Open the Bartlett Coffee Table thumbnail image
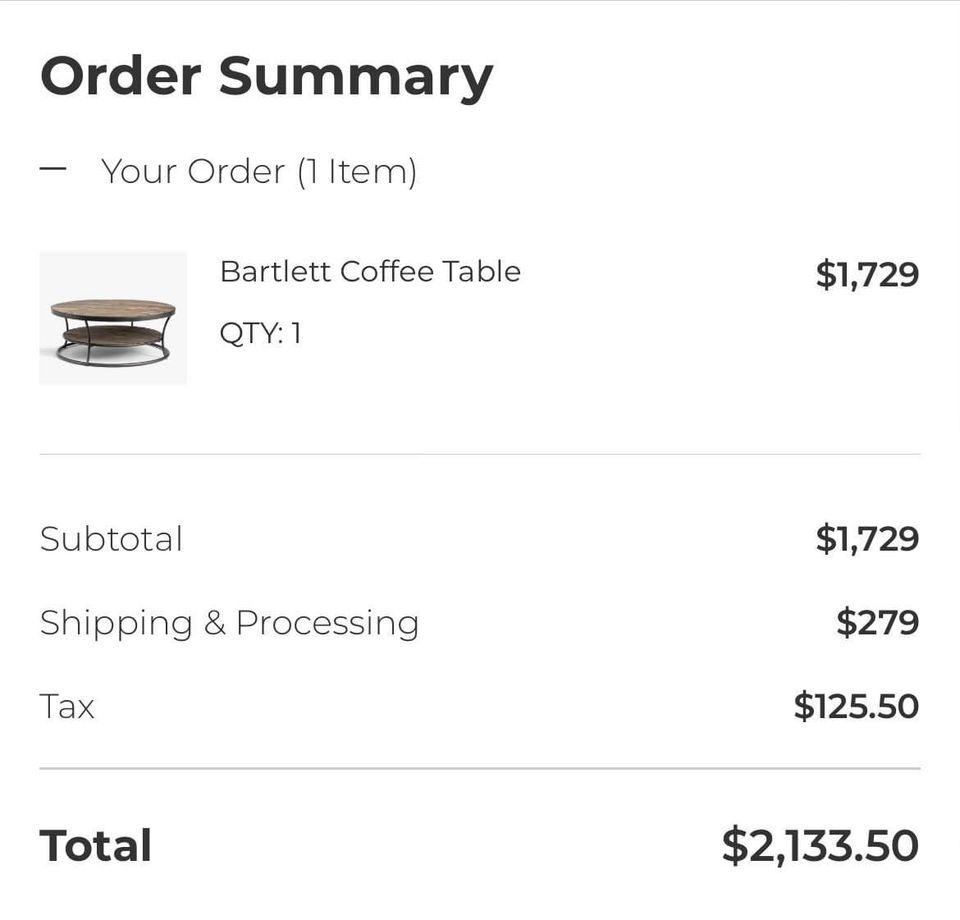Screen dimensions: 960x920 click(113, 318)
